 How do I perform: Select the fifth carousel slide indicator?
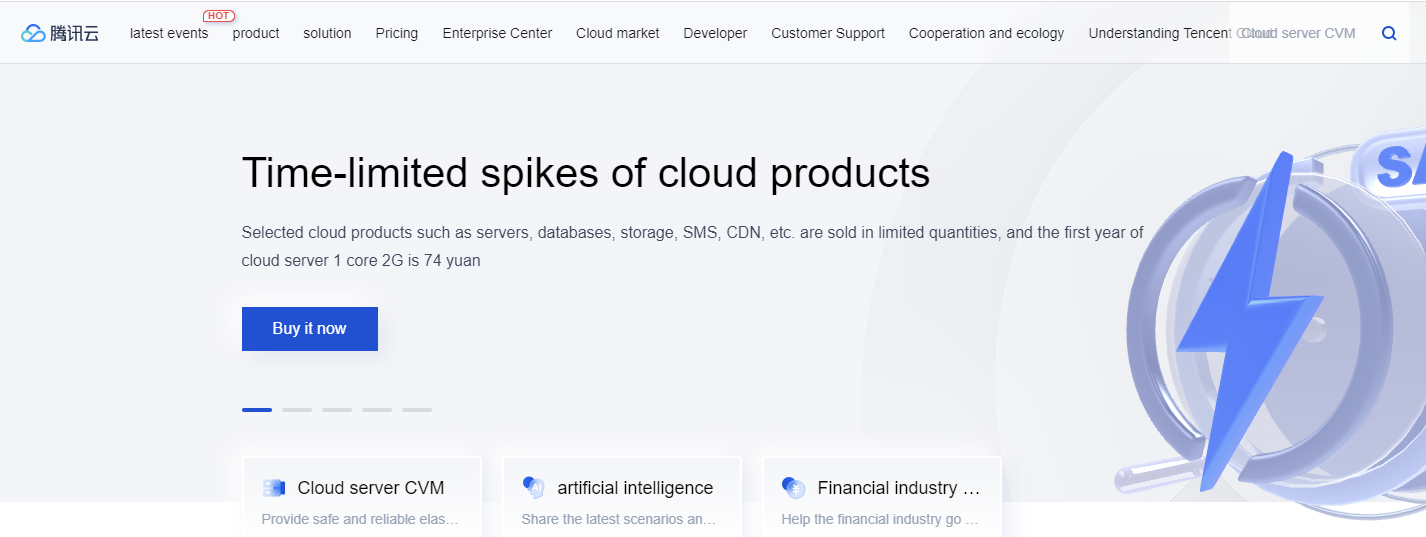417,410
